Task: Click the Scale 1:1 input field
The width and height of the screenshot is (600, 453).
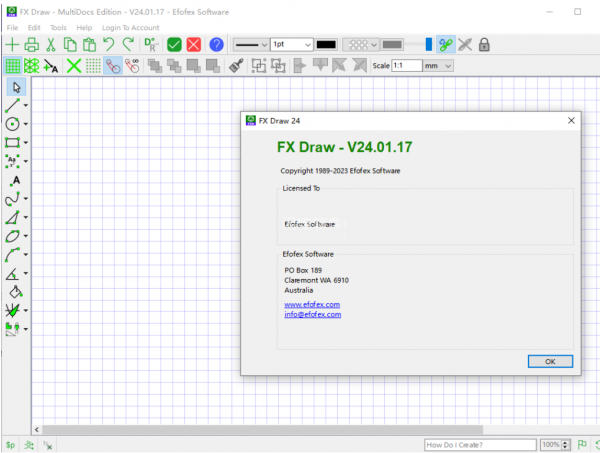Action: [x=407, y=66]
